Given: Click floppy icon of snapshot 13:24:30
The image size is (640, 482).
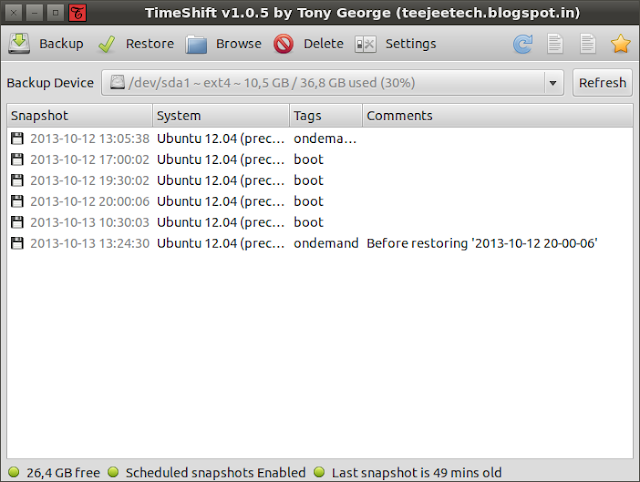Looking at the screenshot, I should pyautogui.click(x=17, y=243).
